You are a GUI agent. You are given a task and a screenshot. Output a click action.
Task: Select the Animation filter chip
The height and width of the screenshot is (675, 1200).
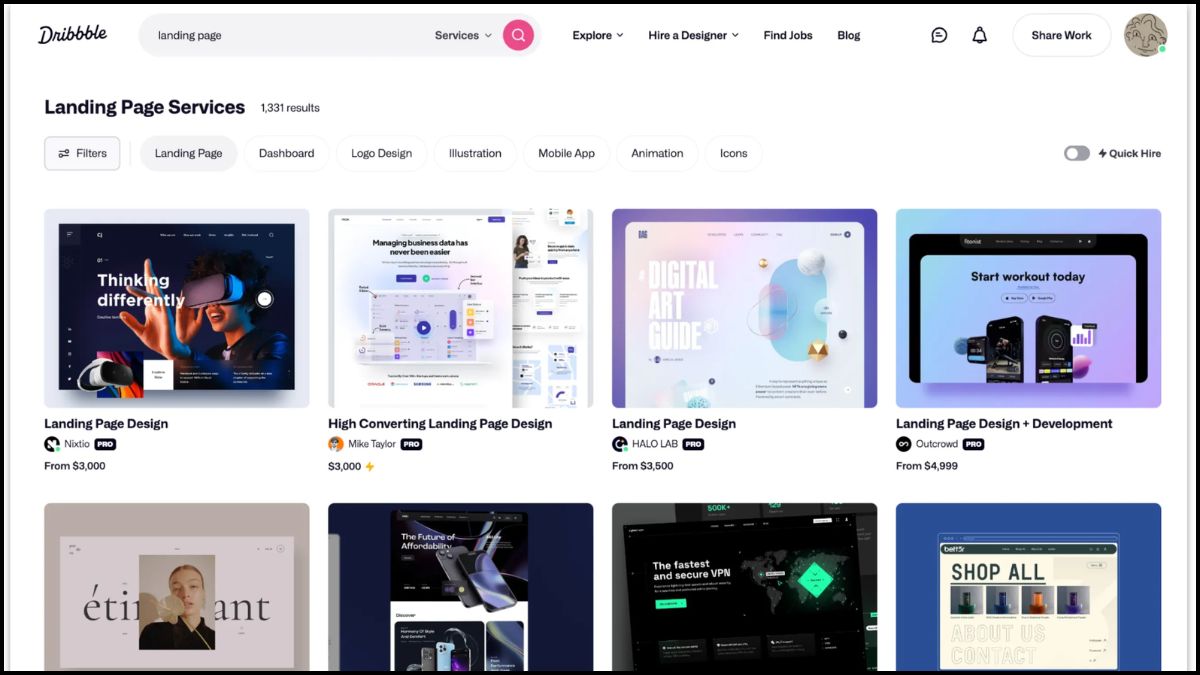pos(657,153)
